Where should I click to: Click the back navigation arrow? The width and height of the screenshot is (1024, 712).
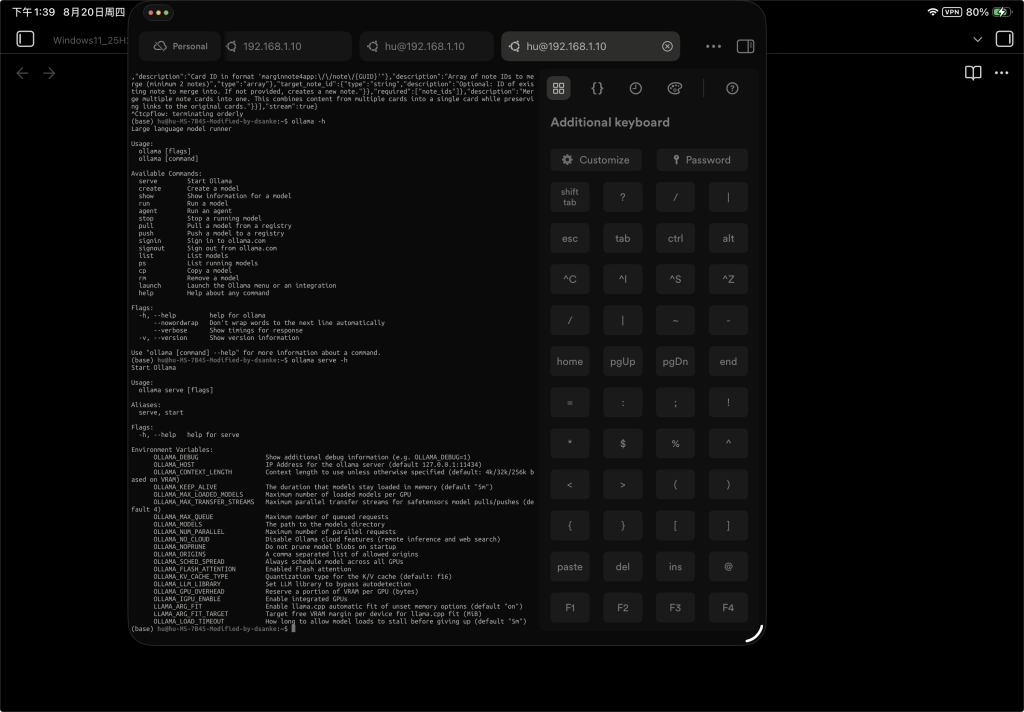click(22, 73)
